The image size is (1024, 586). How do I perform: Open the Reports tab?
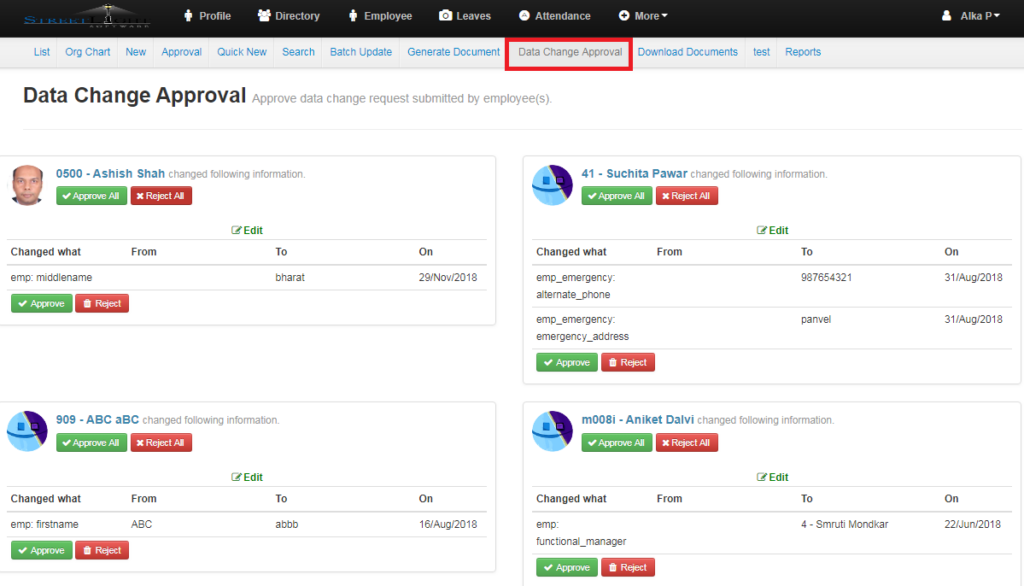pyautogui.click(x=803, y=51)
